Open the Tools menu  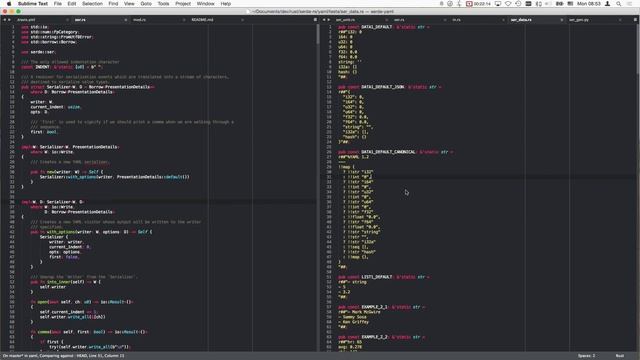coord(163,4)
